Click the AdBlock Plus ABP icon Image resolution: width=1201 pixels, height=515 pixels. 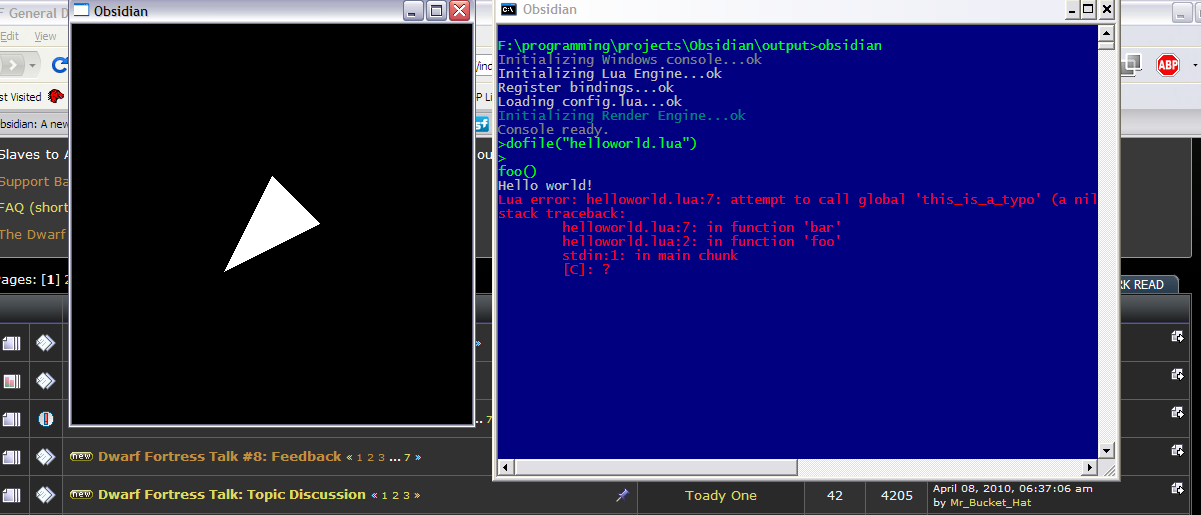[x=1168, y=65]
